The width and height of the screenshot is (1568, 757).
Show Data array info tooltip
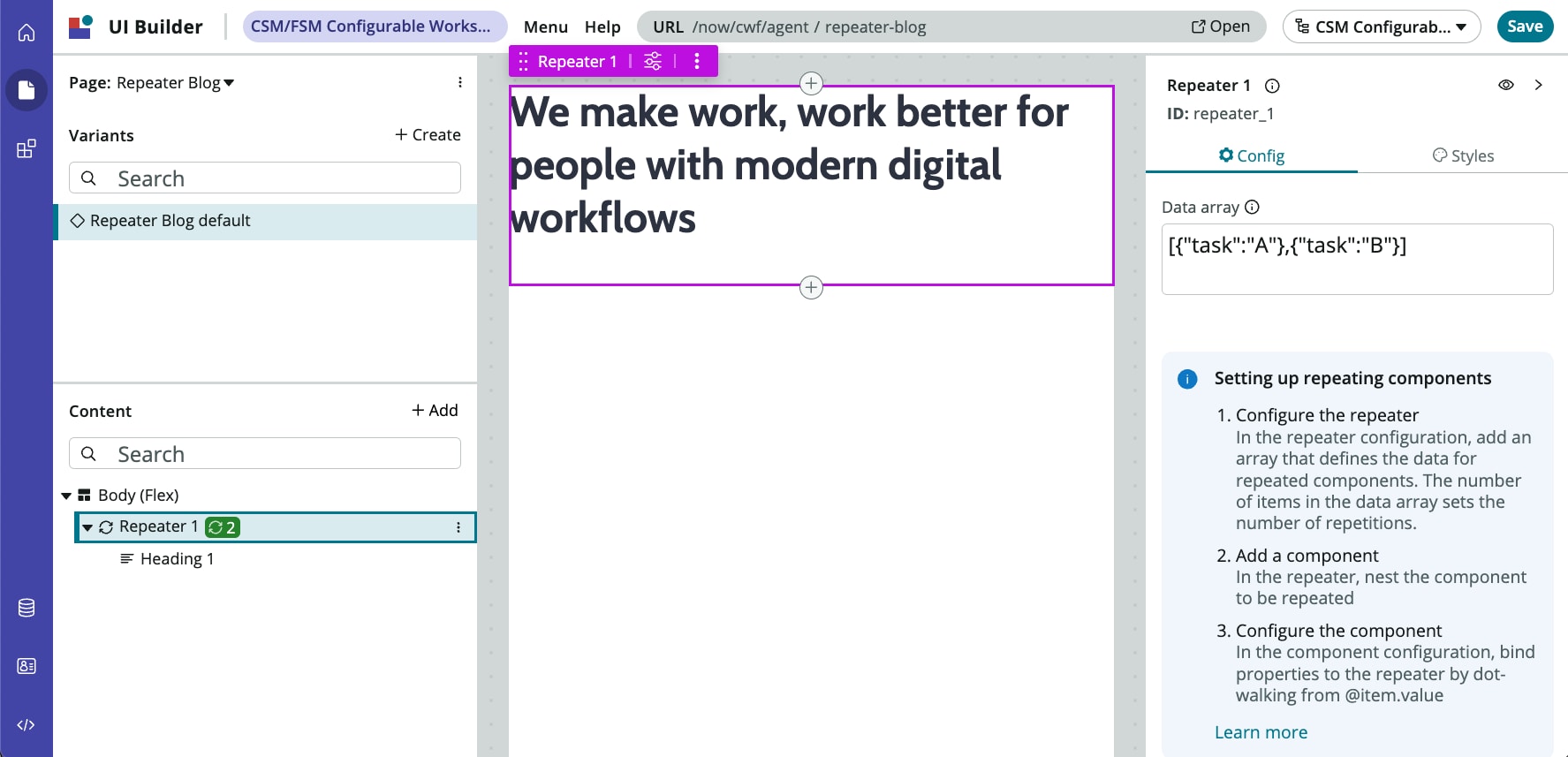point(1252,207)
